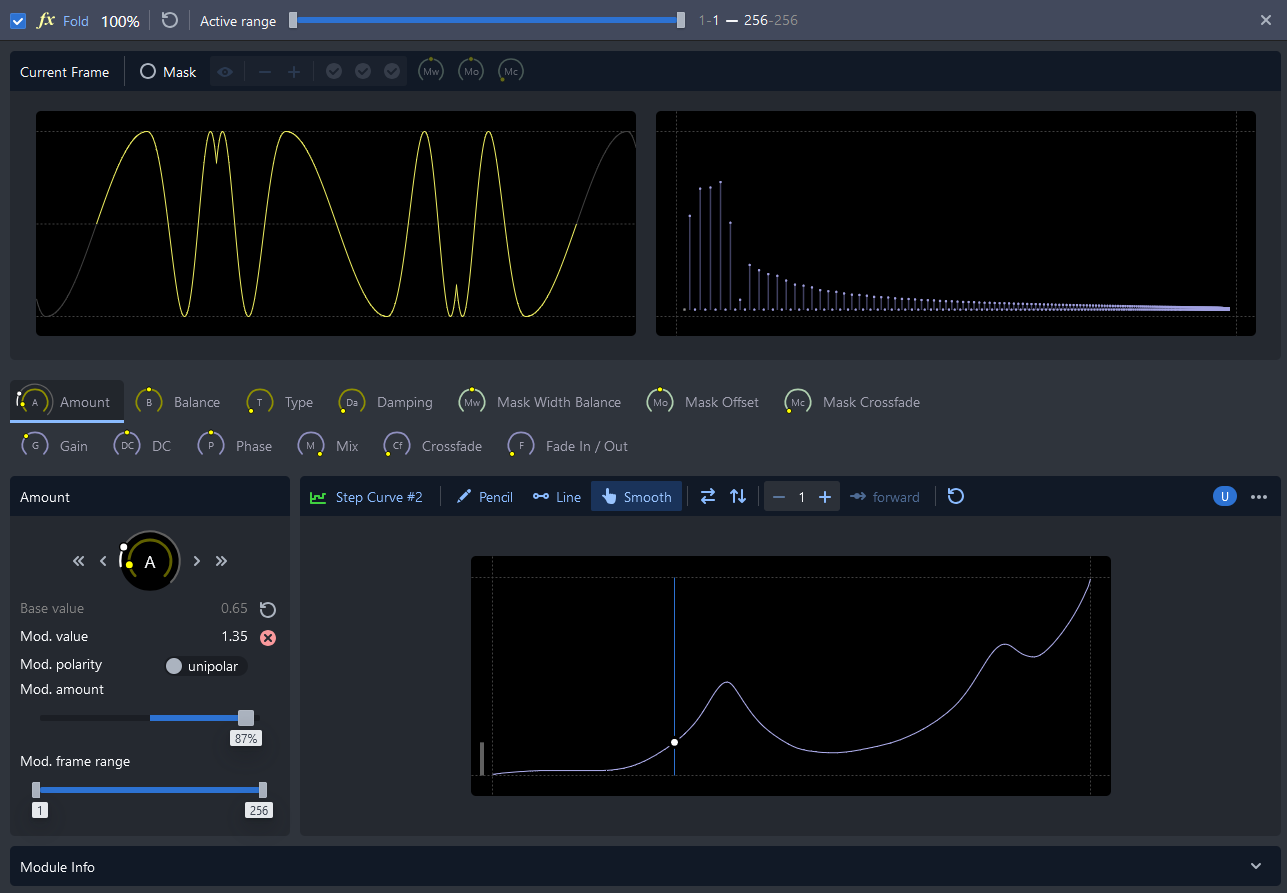The height and width of the screenshot is (893, 1287).
Task: Click the Active range left handle
Action: click(293, 19)
